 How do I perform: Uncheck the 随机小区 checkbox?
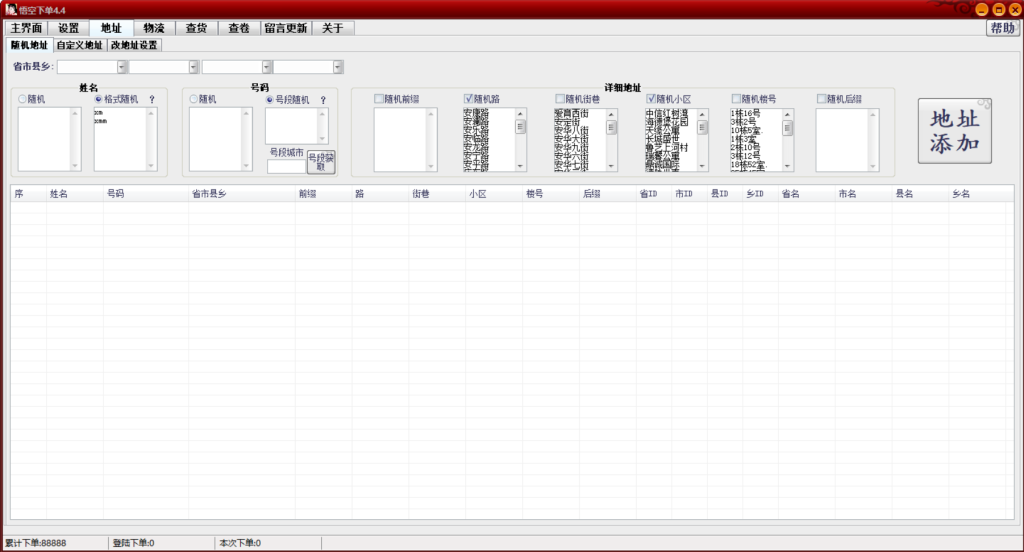pos(651,98)
